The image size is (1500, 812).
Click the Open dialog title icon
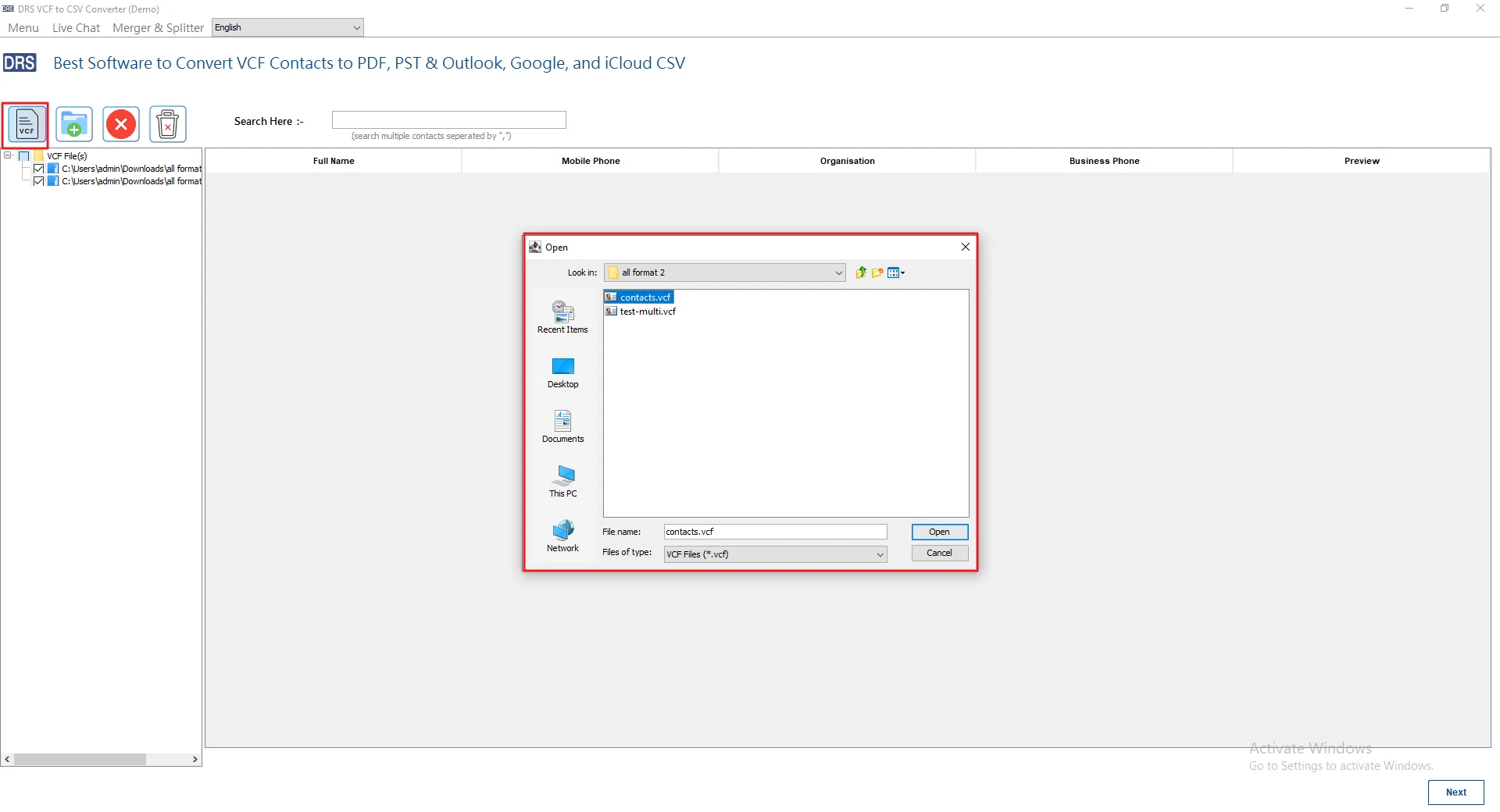click(x=535, y=247)
